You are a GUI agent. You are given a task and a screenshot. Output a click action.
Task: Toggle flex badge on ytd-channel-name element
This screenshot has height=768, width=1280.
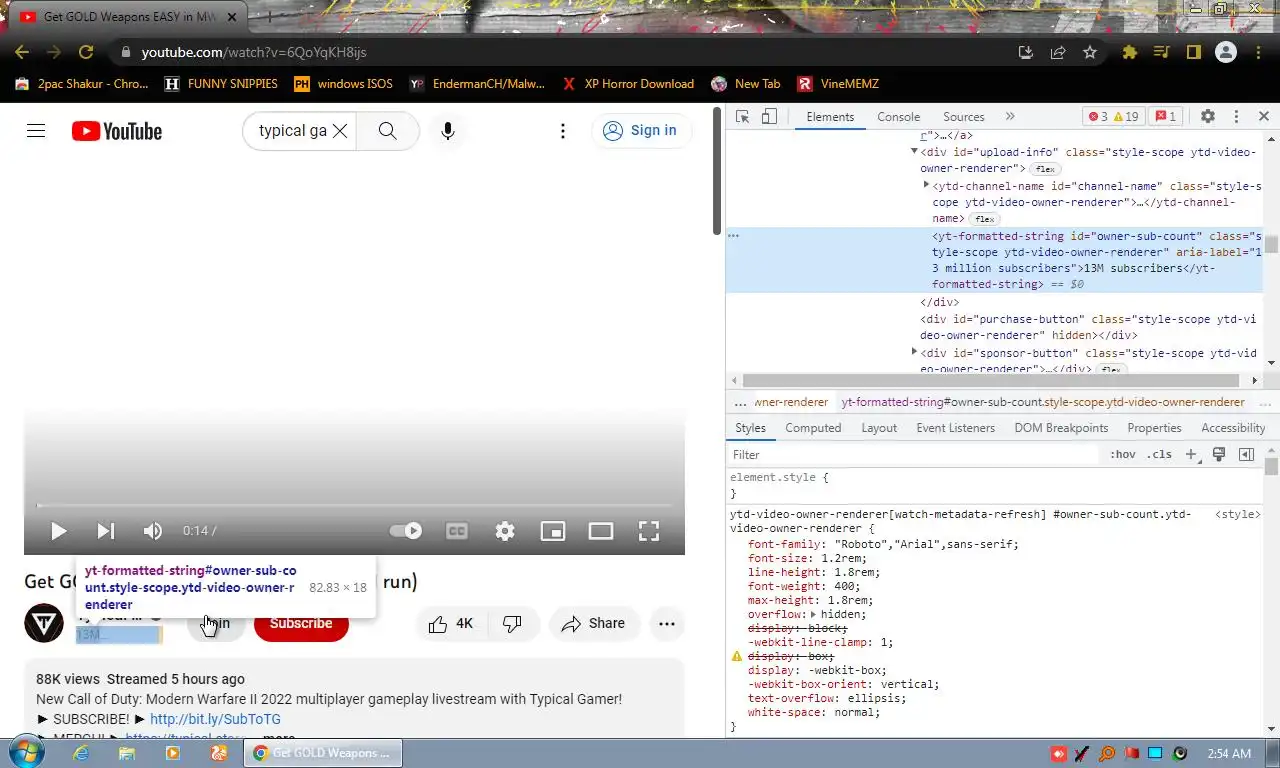click(x=985, y=219)
